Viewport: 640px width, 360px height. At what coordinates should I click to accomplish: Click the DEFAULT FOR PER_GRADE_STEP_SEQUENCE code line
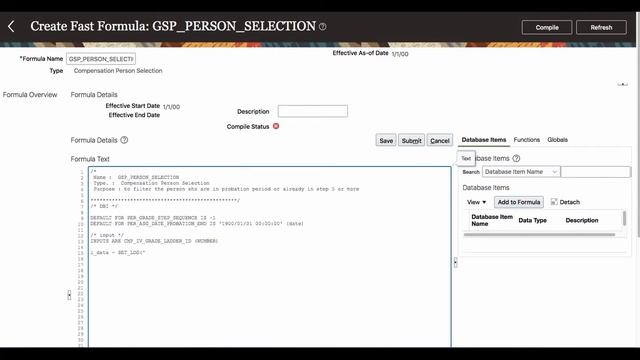(x=153, y=218)
